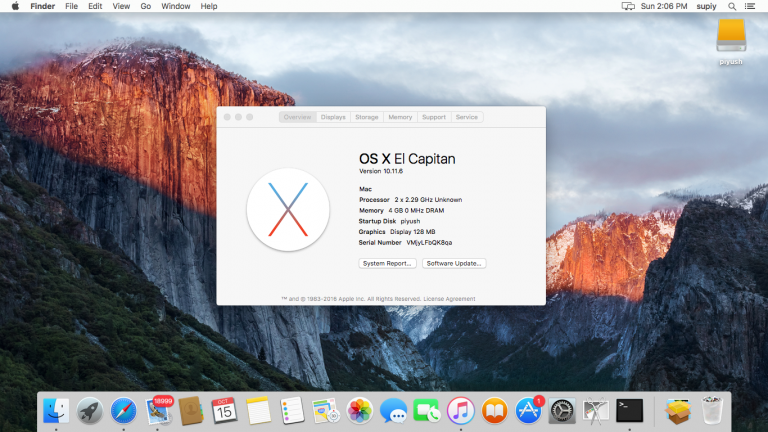
Task: Open the Trash in dock
Action: coord(711,410)
